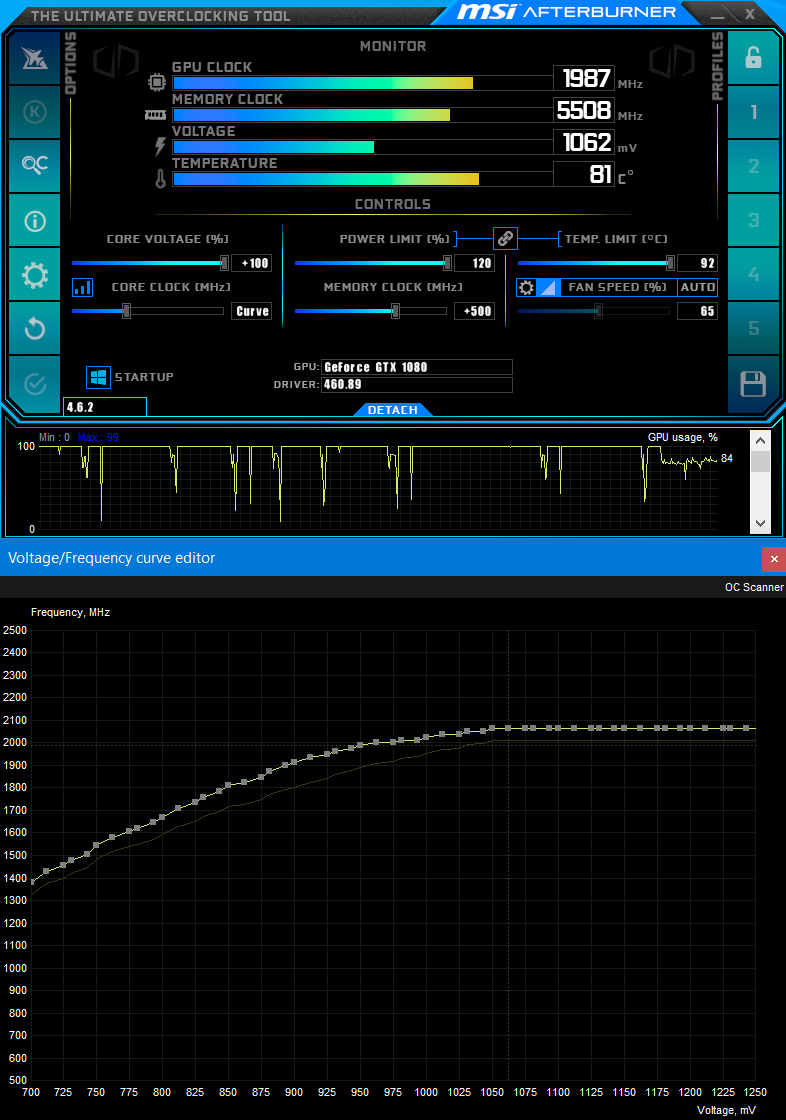The height and width of the screenshot is (1120, 786).
Task: Click monitor graph scroll-up arrow
Action: coord(760,441)
